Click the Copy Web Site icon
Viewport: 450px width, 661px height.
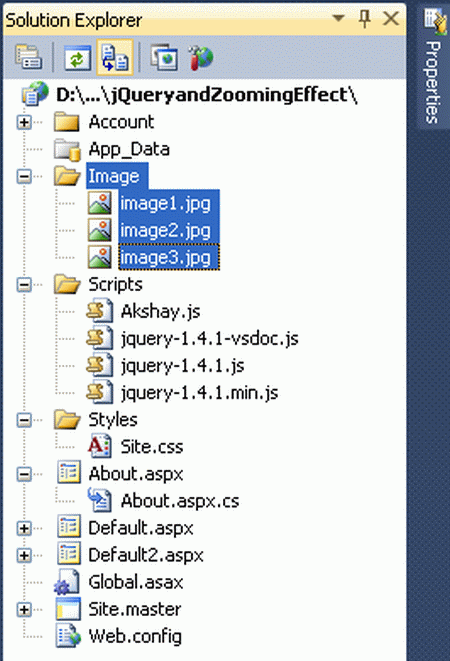point(164,57)
